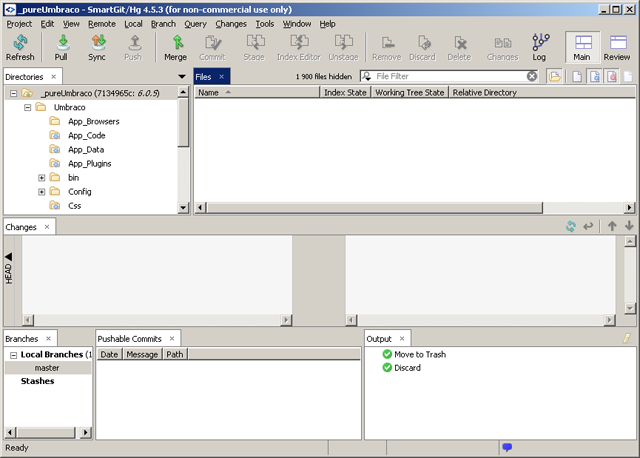Screen dimensions: 640x458
Task: Collapse the Umbraco folder in tree
Action: click(x=28, y=107)
